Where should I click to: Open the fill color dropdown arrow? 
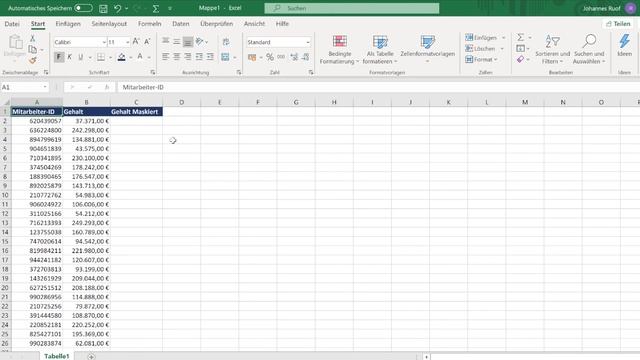point(131,58)
